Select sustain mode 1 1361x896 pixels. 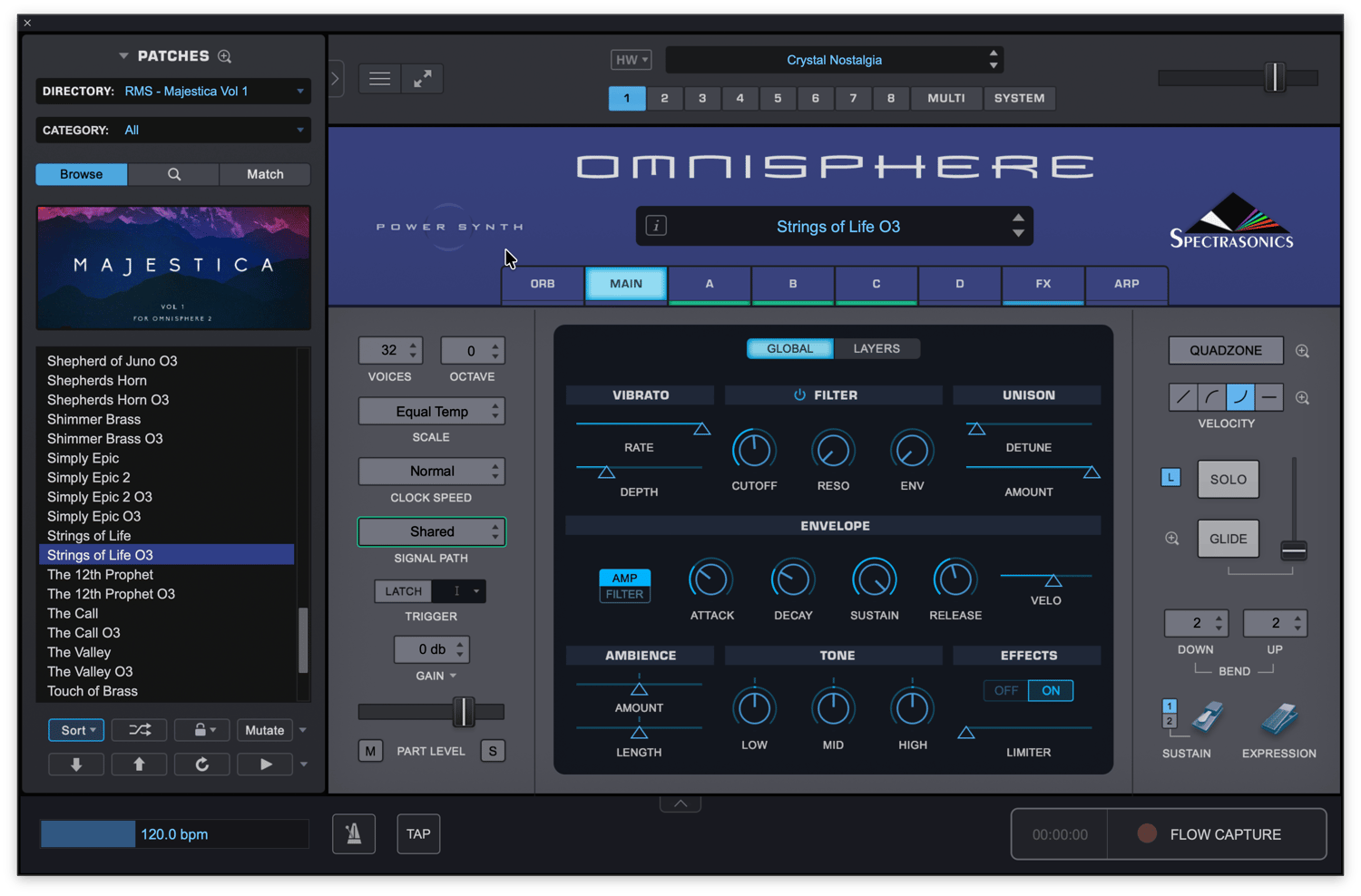click(1170, 706)
